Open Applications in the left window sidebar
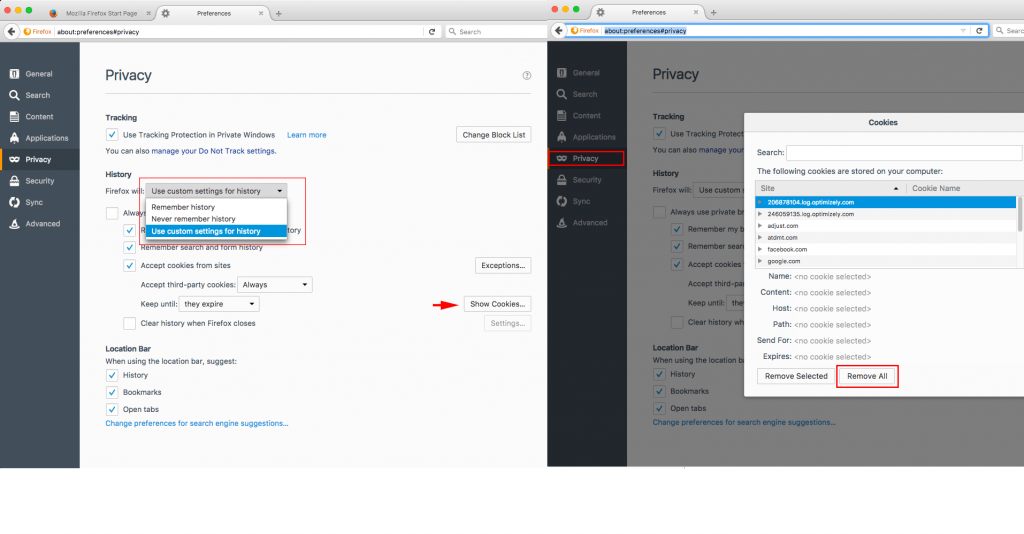Image resolution: width=1024 pixels, height=534 pixels. point(39,138)
